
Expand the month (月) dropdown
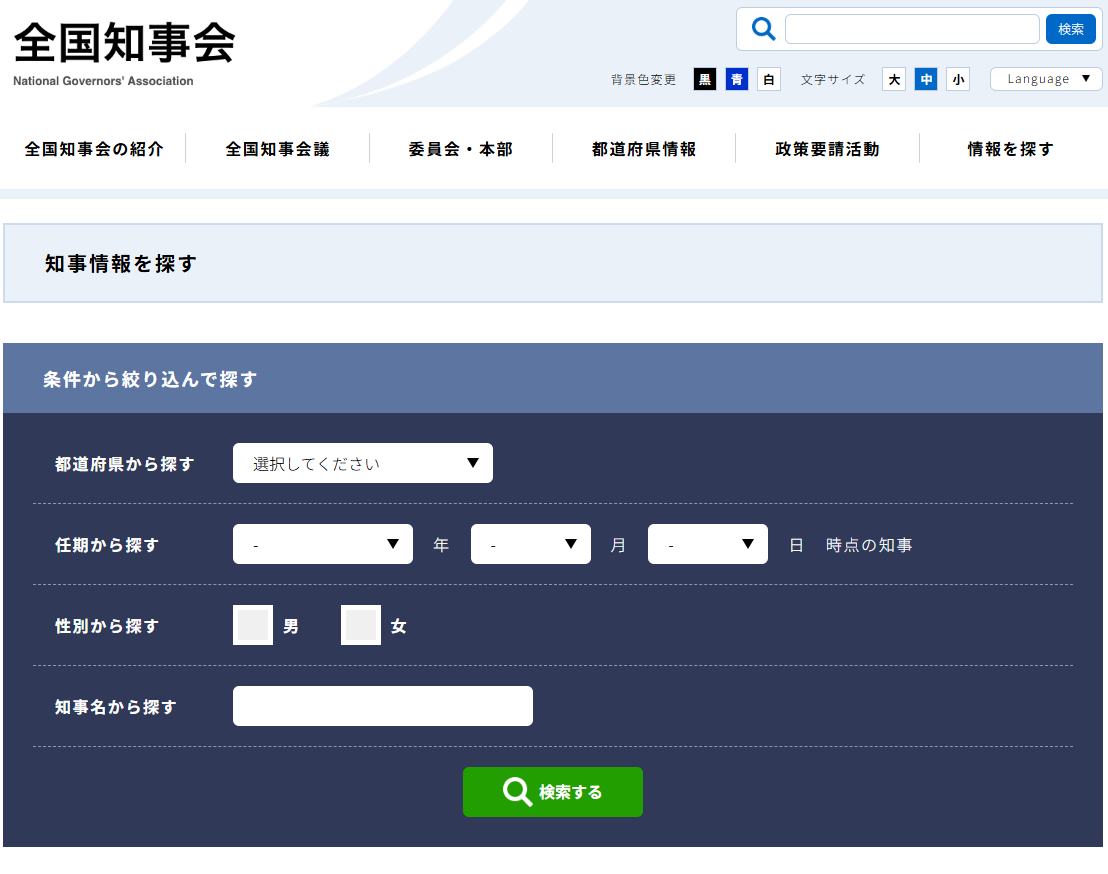click(531, 544)
